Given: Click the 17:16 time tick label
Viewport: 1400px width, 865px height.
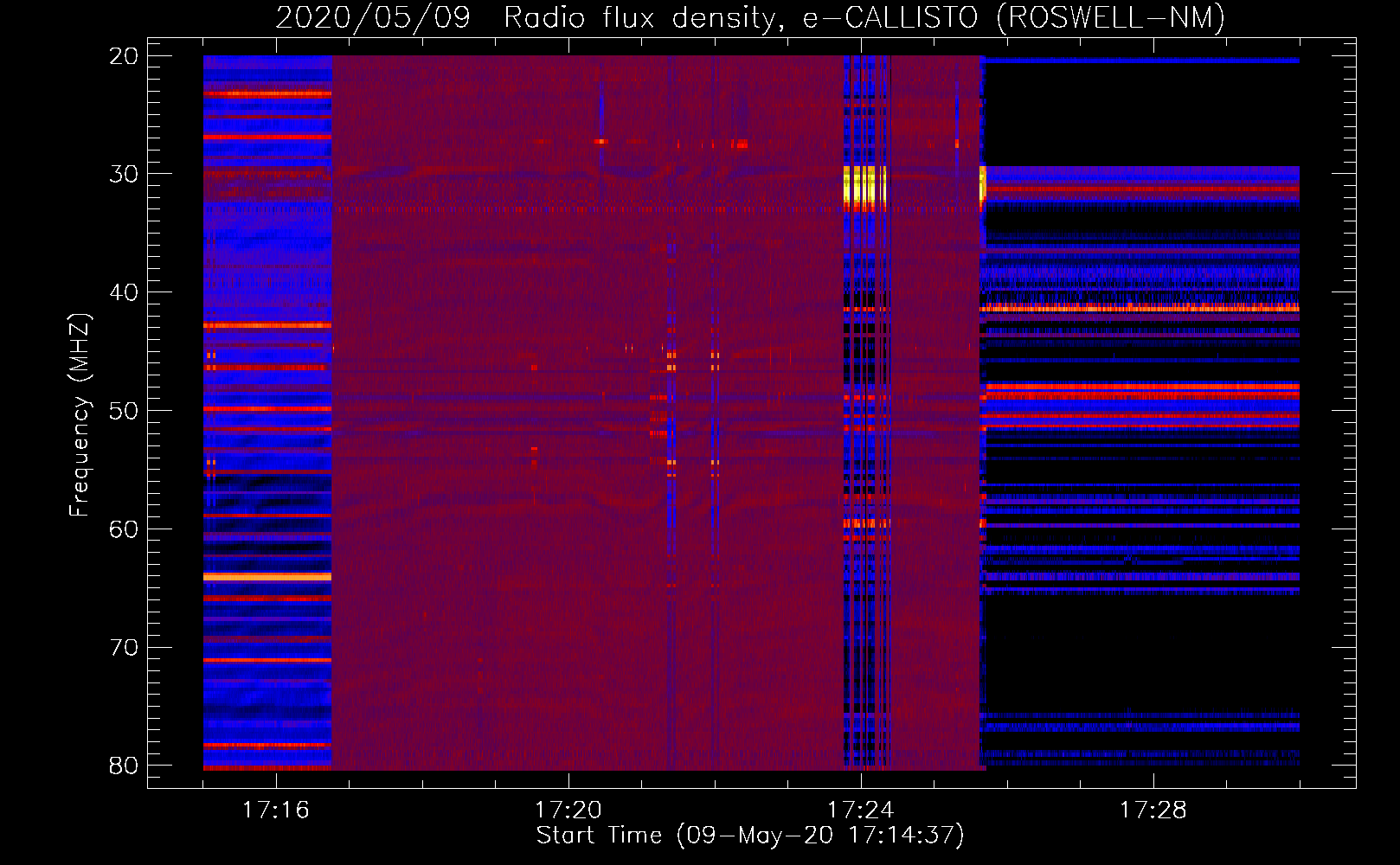Looking at the screenshot, I should pos(276,811).
